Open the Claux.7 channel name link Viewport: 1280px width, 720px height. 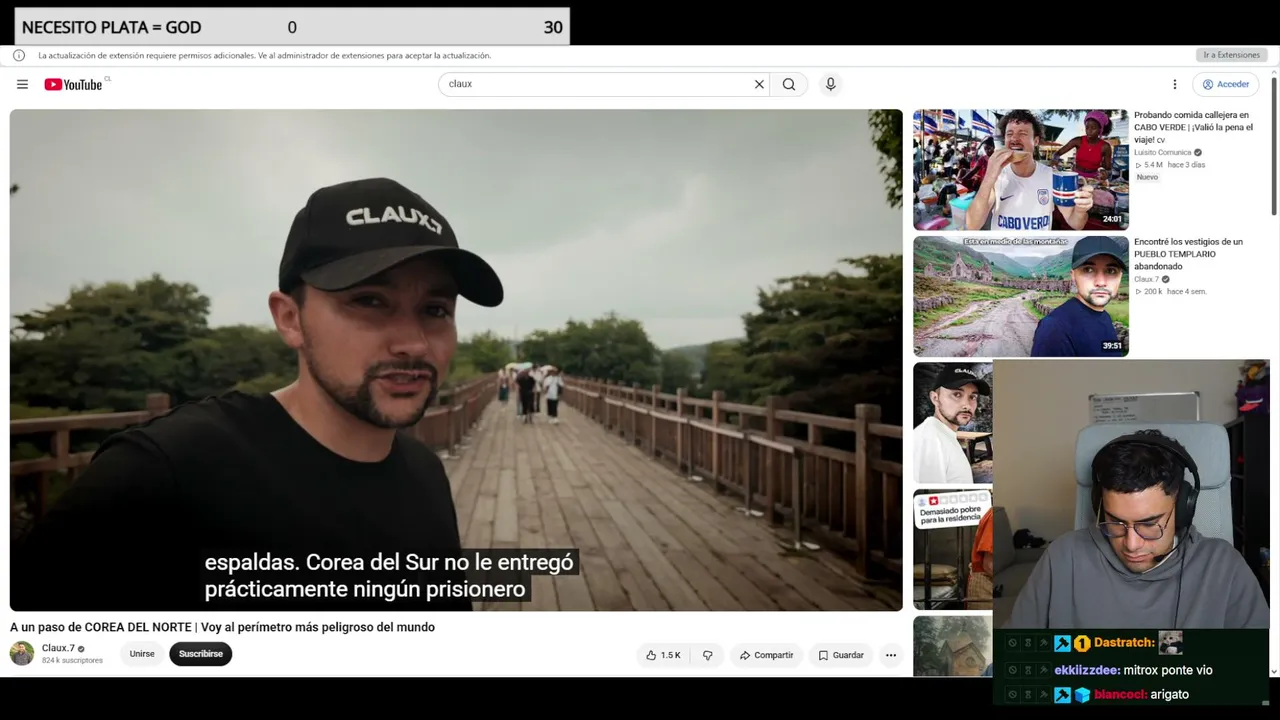point(58,649)
